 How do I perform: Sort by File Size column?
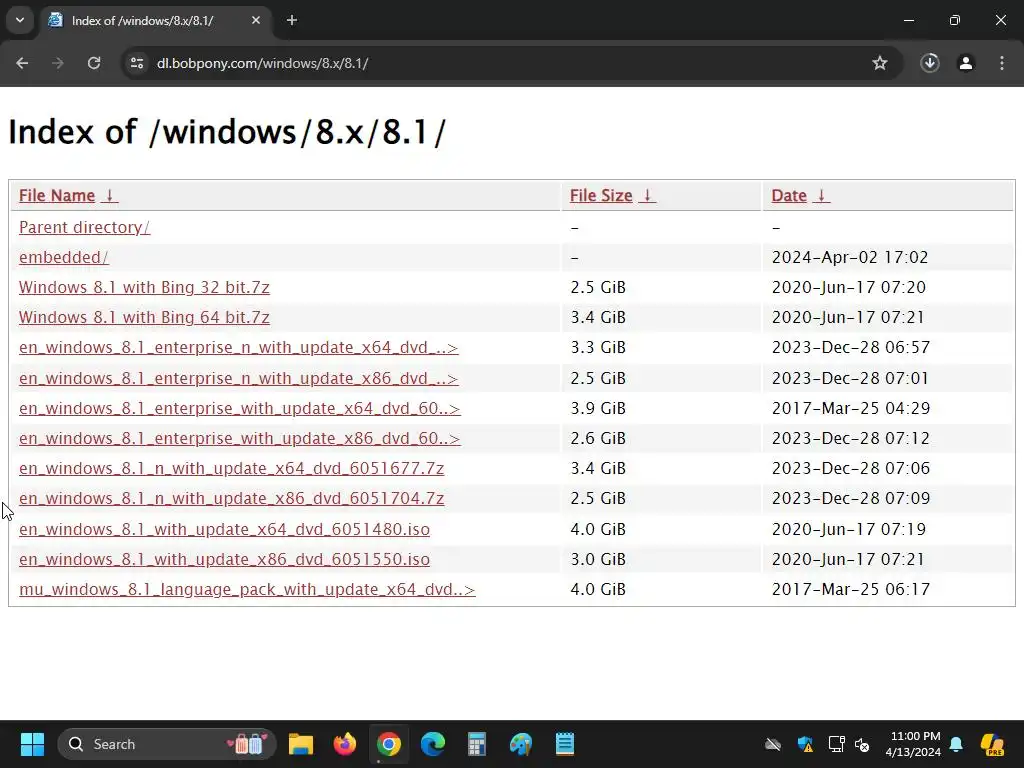612,195
